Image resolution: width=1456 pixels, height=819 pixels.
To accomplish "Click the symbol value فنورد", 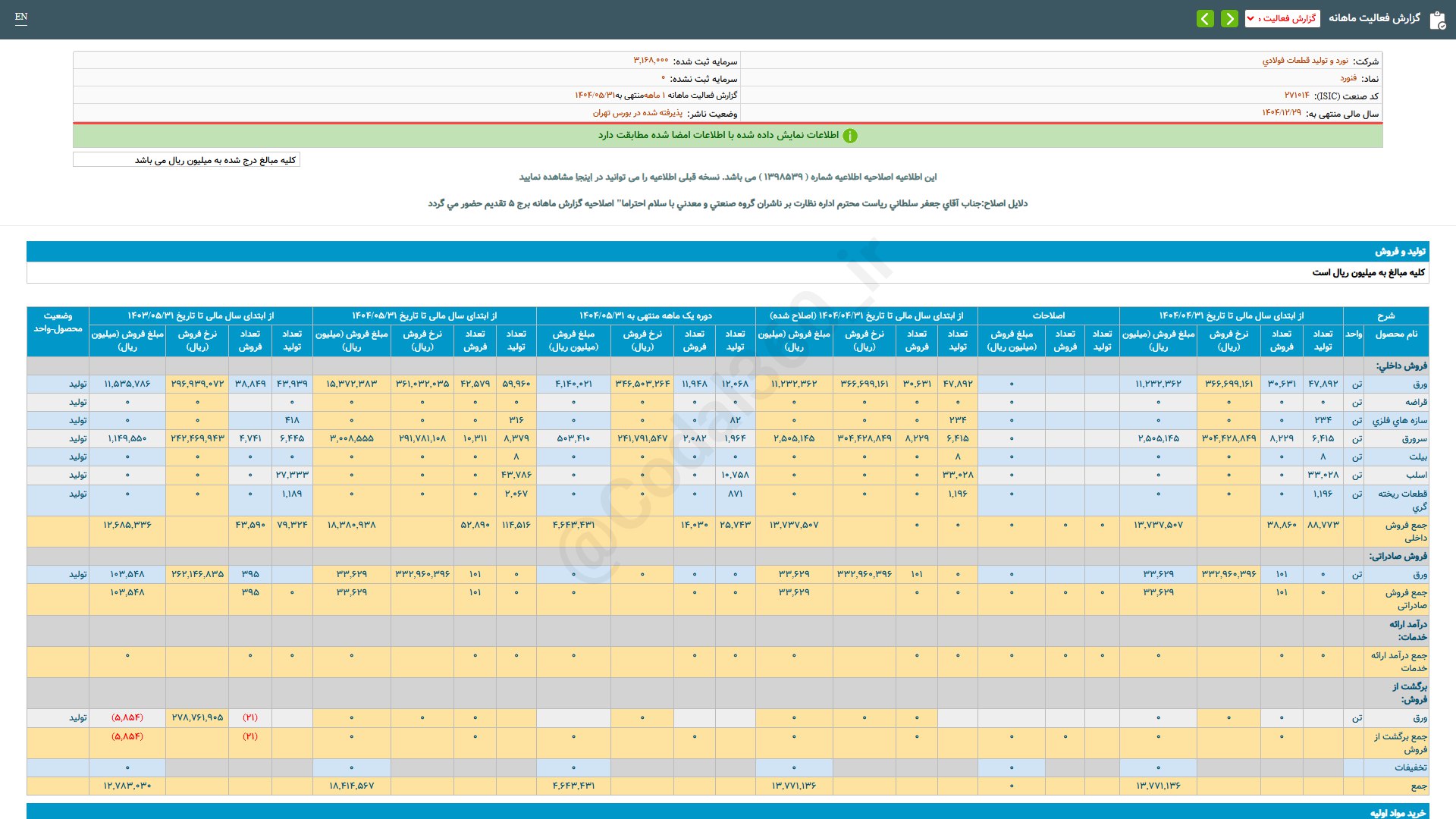I will (1348, 78).
